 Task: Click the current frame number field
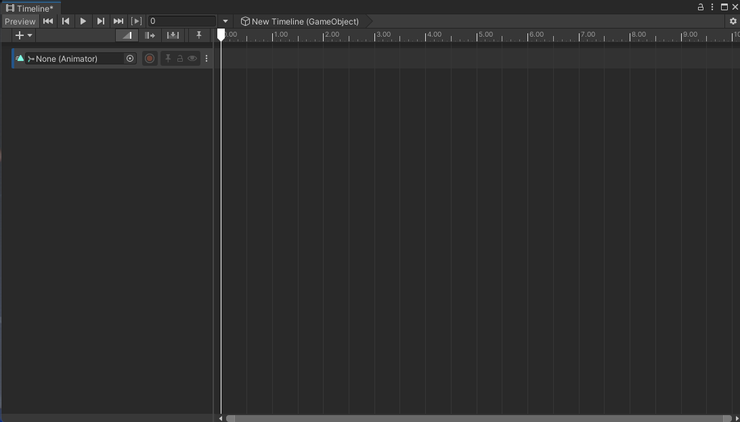[x=182, y=21]
